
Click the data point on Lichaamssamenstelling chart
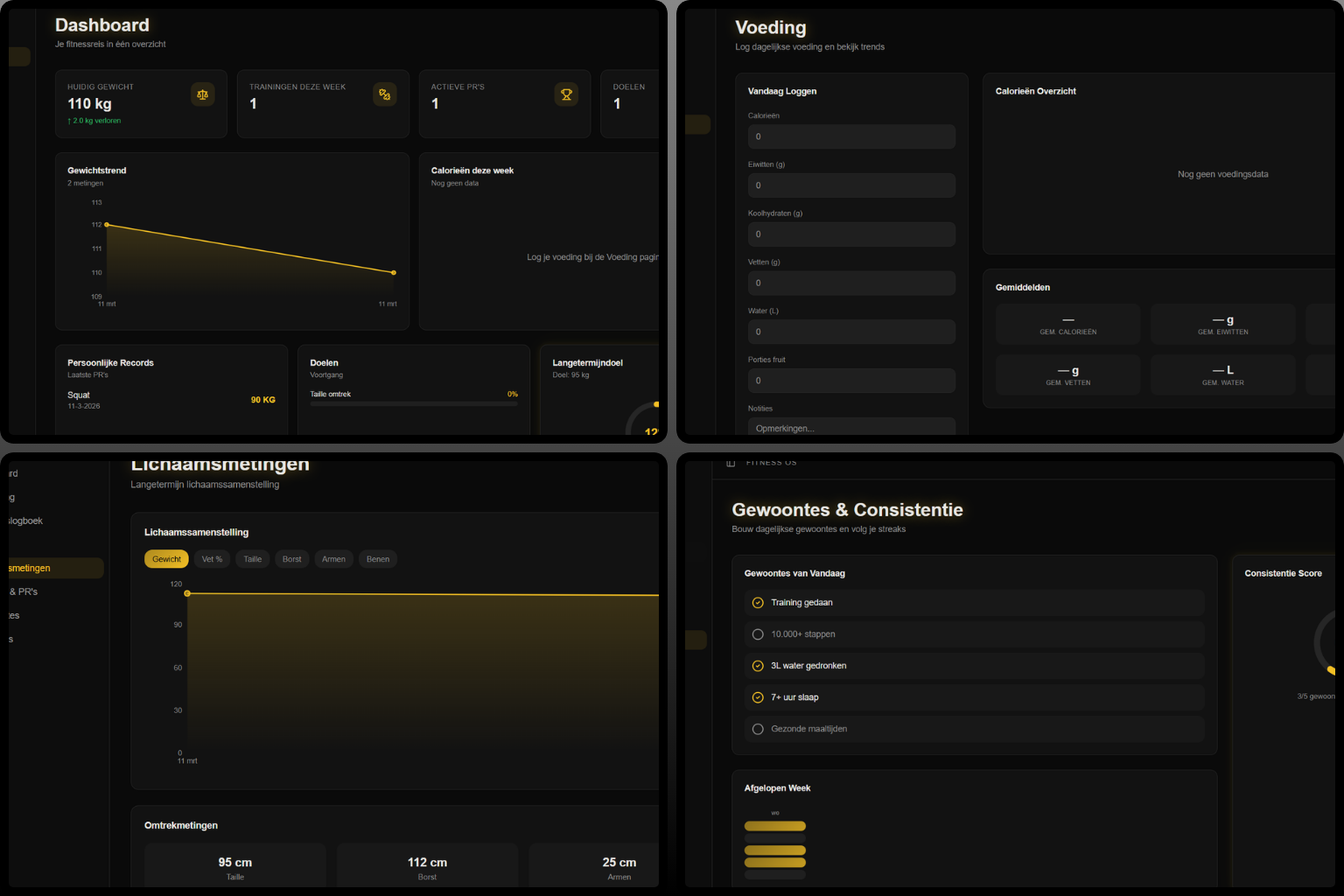click(187, 593)
